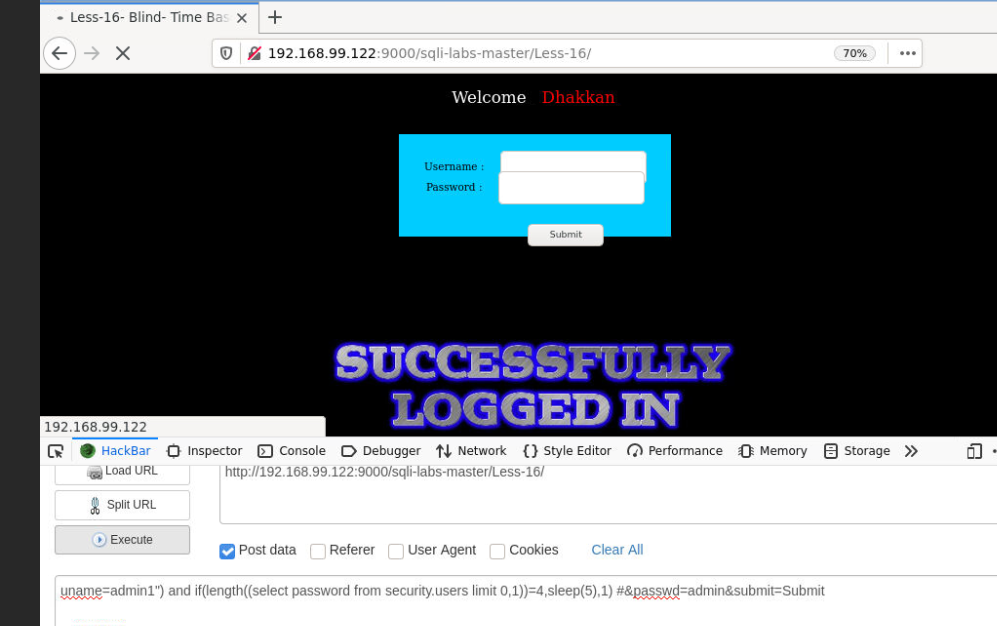
Task: Click the Load URL button
Action: (x=122, y=472)
